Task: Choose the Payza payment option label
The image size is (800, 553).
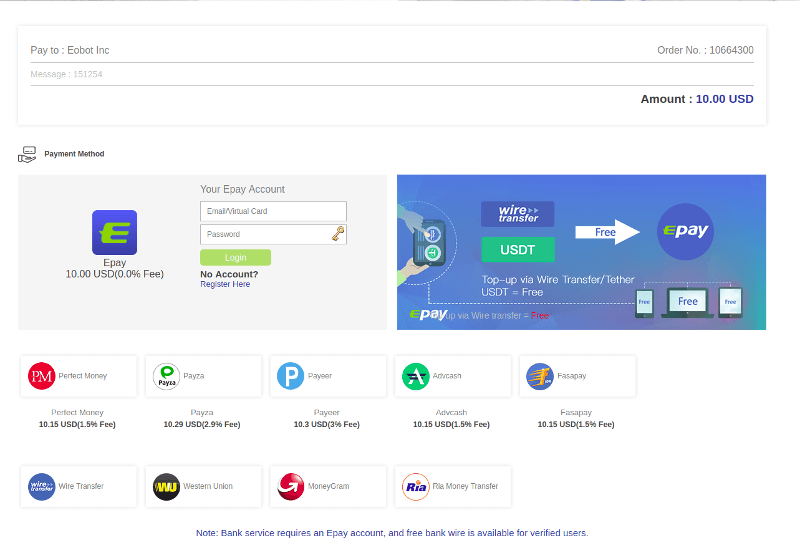Action: [x=193, y=376]
